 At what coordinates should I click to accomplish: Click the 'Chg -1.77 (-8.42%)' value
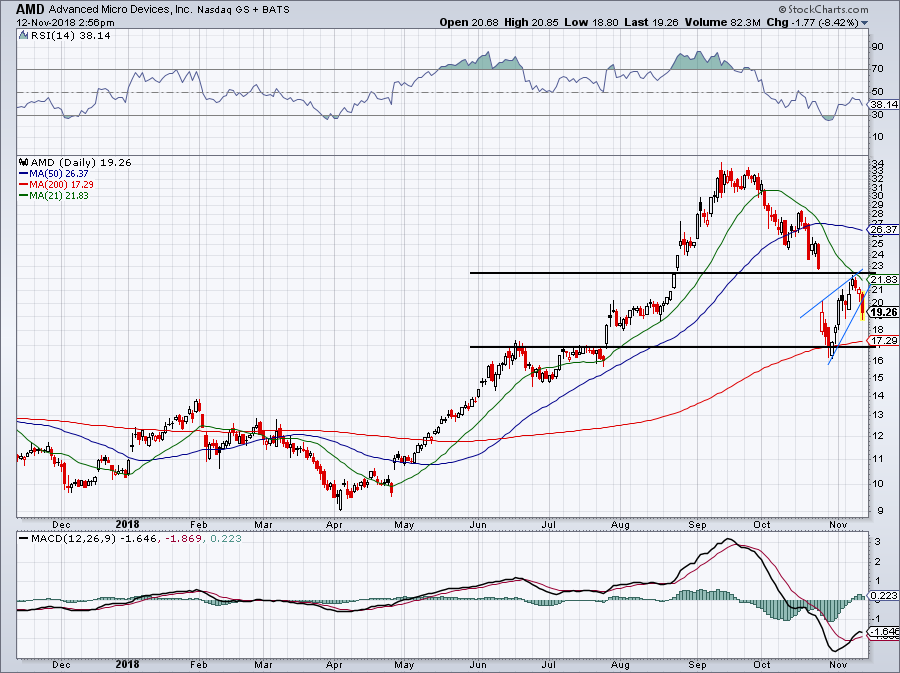pos(812,22)
